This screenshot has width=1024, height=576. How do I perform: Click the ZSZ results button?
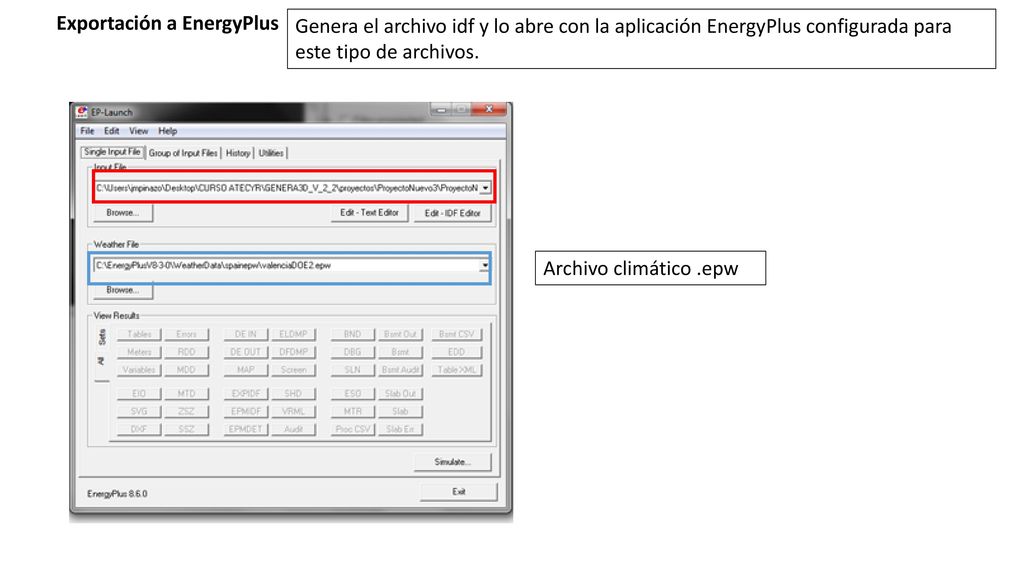click(186, 411)
